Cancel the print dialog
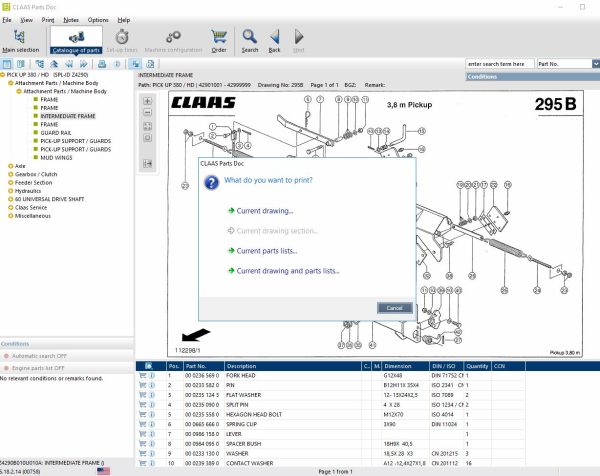This screenshot has height=476, width=600. click(x=395, y=308)
